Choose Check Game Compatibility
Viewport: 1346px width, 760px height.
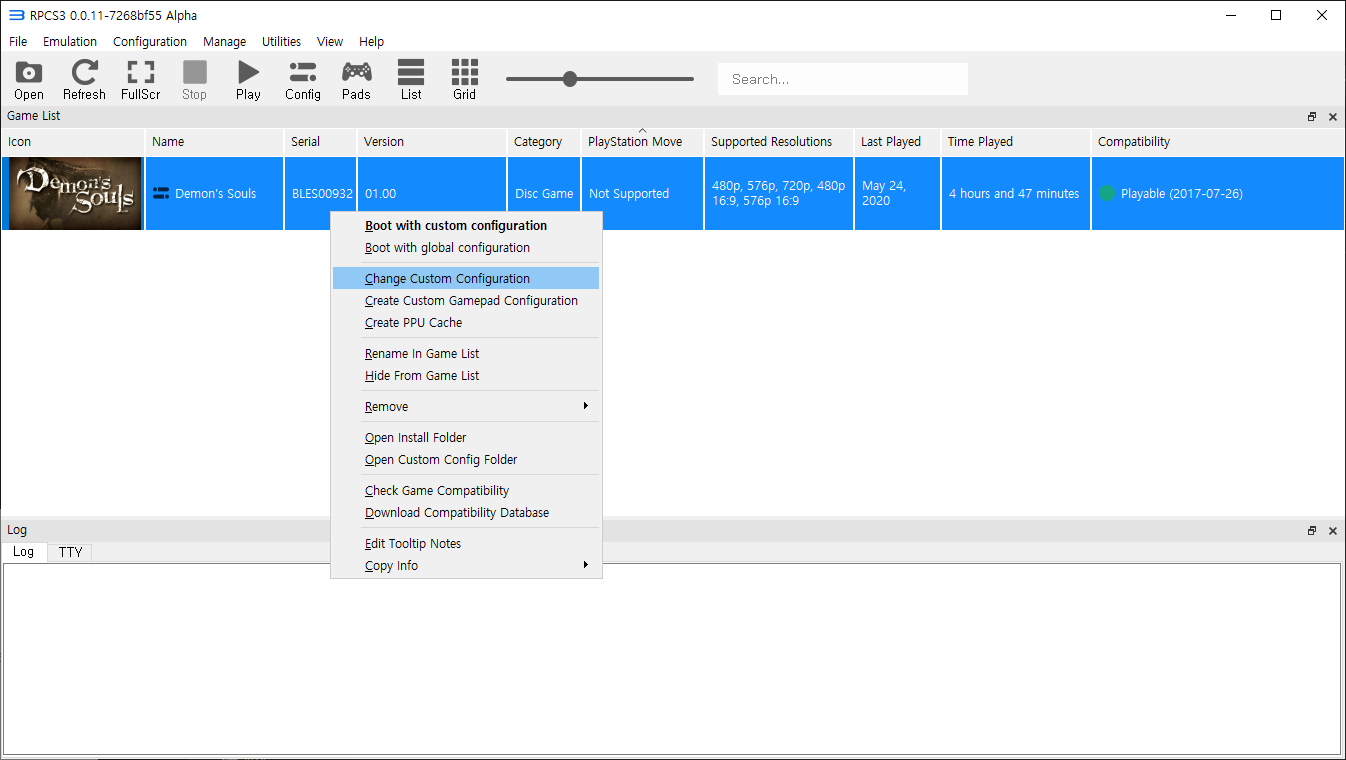[466, 491]
